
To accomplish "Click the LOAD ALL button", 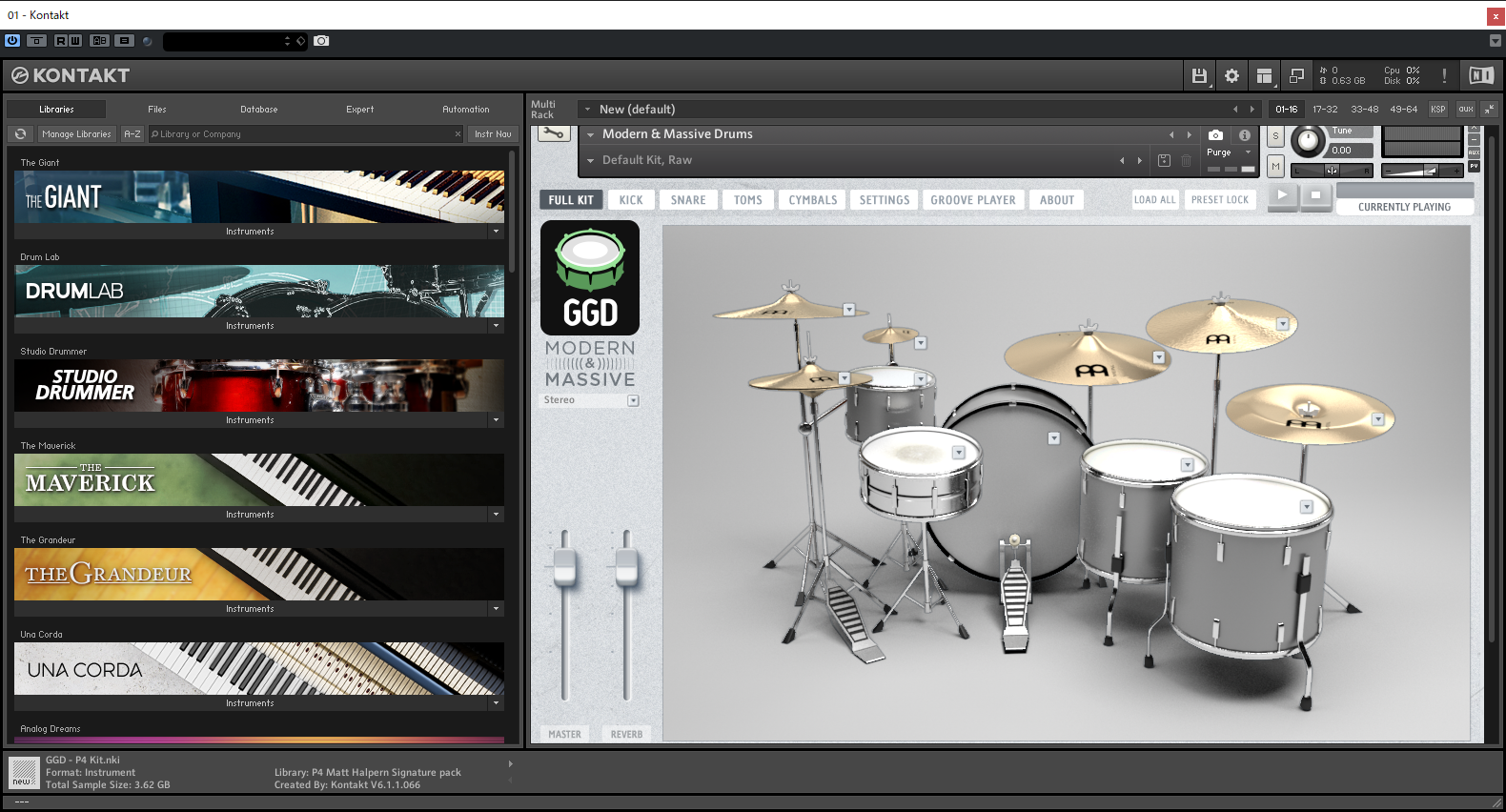I will pos(1155,200).
